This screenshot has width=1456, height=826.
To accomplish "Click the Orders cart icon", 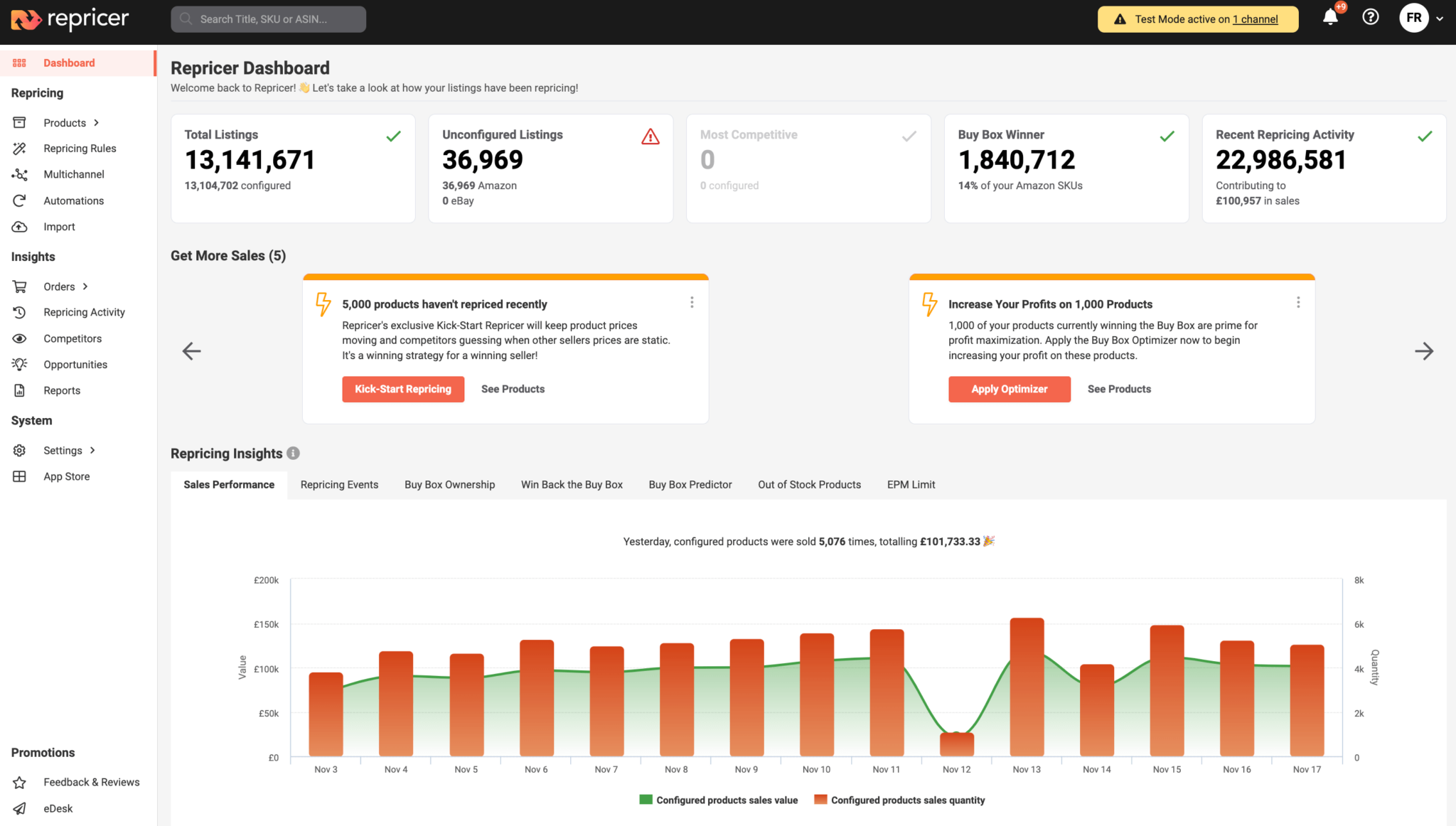I will coord(20,286).
